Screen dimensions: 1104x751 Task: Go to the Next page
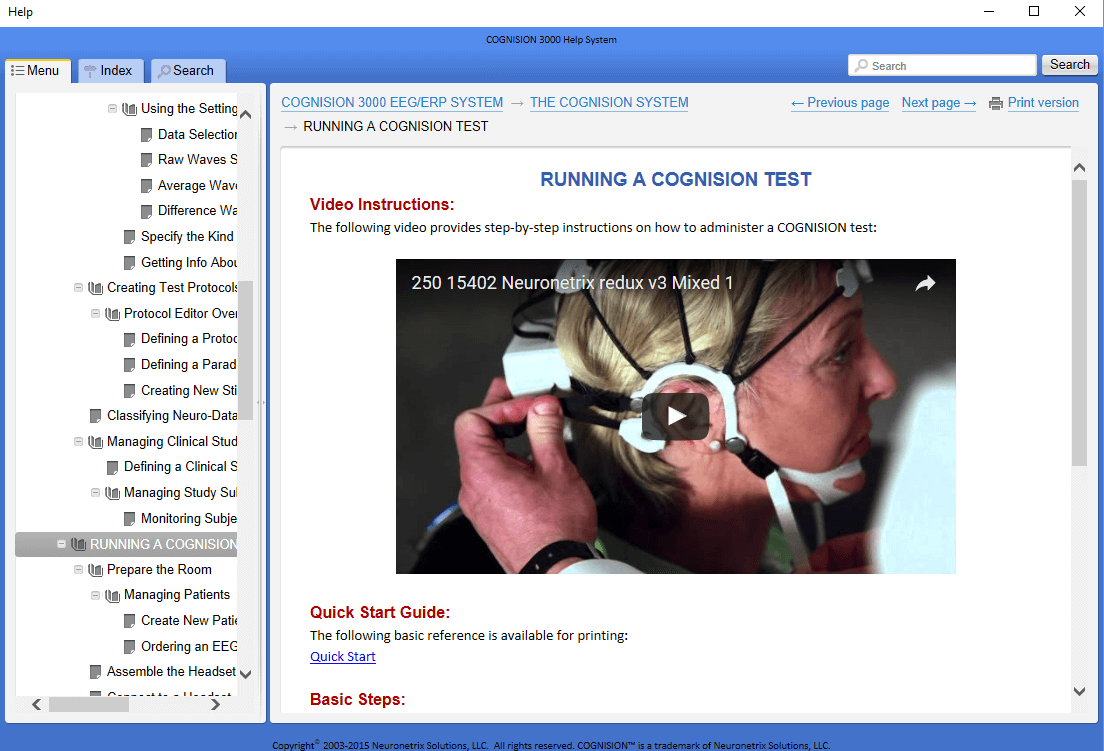pos(939,103)
